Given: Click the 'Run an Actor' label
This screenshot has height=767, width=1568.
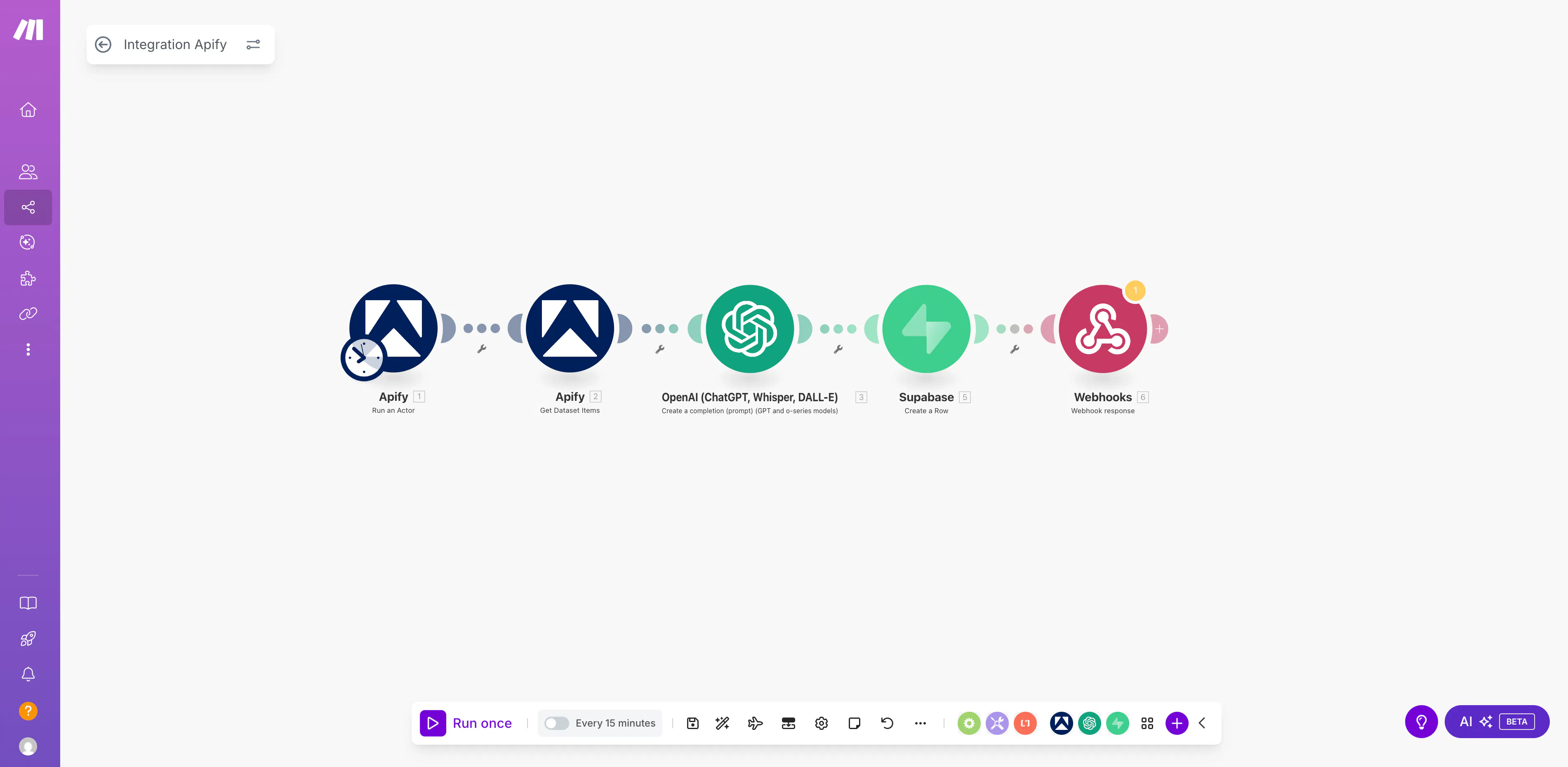Looking at the screenshot, I should coord(393,411).
